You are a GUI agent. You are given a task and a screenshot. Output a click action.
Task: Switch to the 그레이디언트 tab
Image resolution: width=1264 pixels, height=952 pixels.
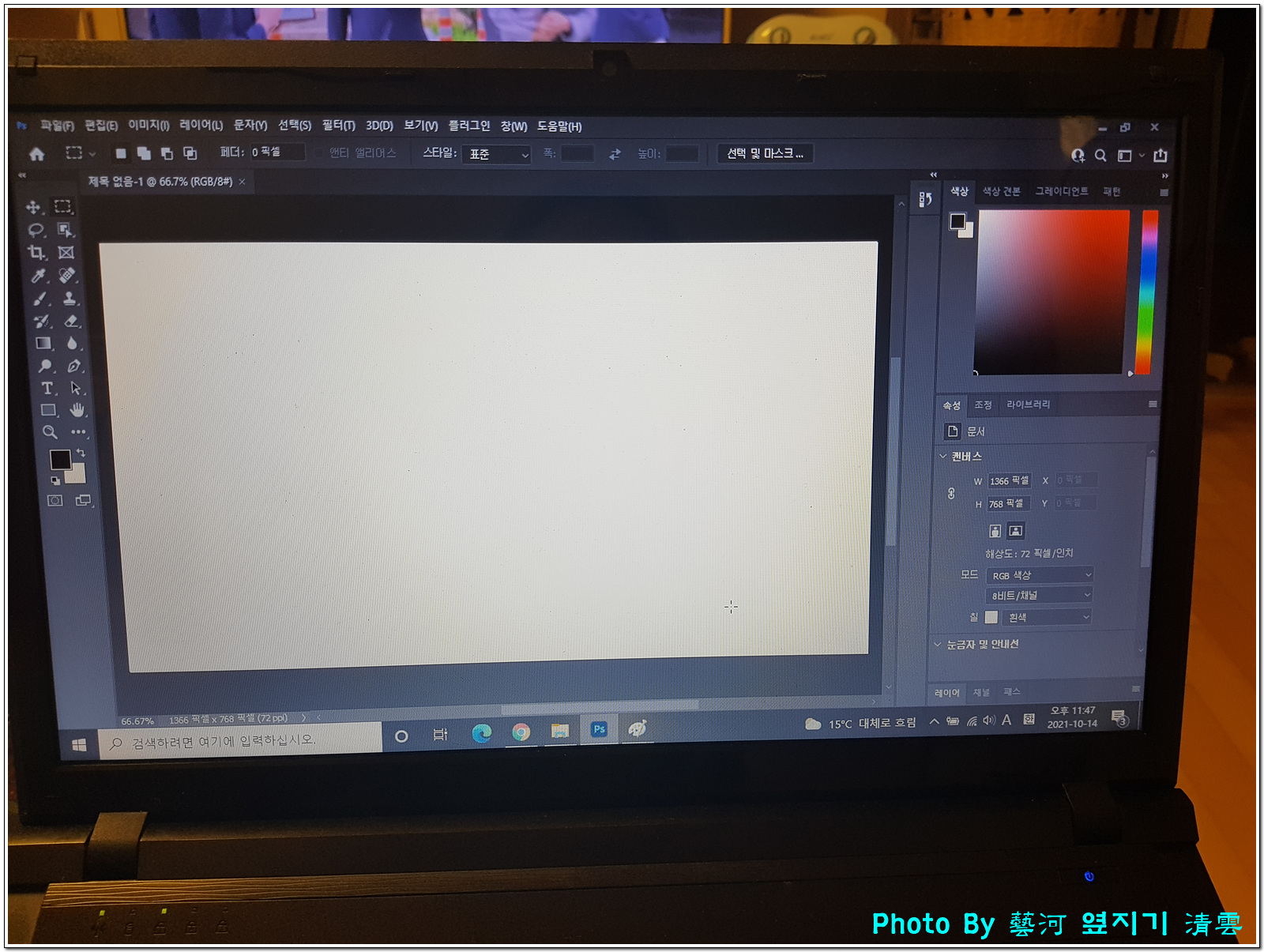[1062, 191]
